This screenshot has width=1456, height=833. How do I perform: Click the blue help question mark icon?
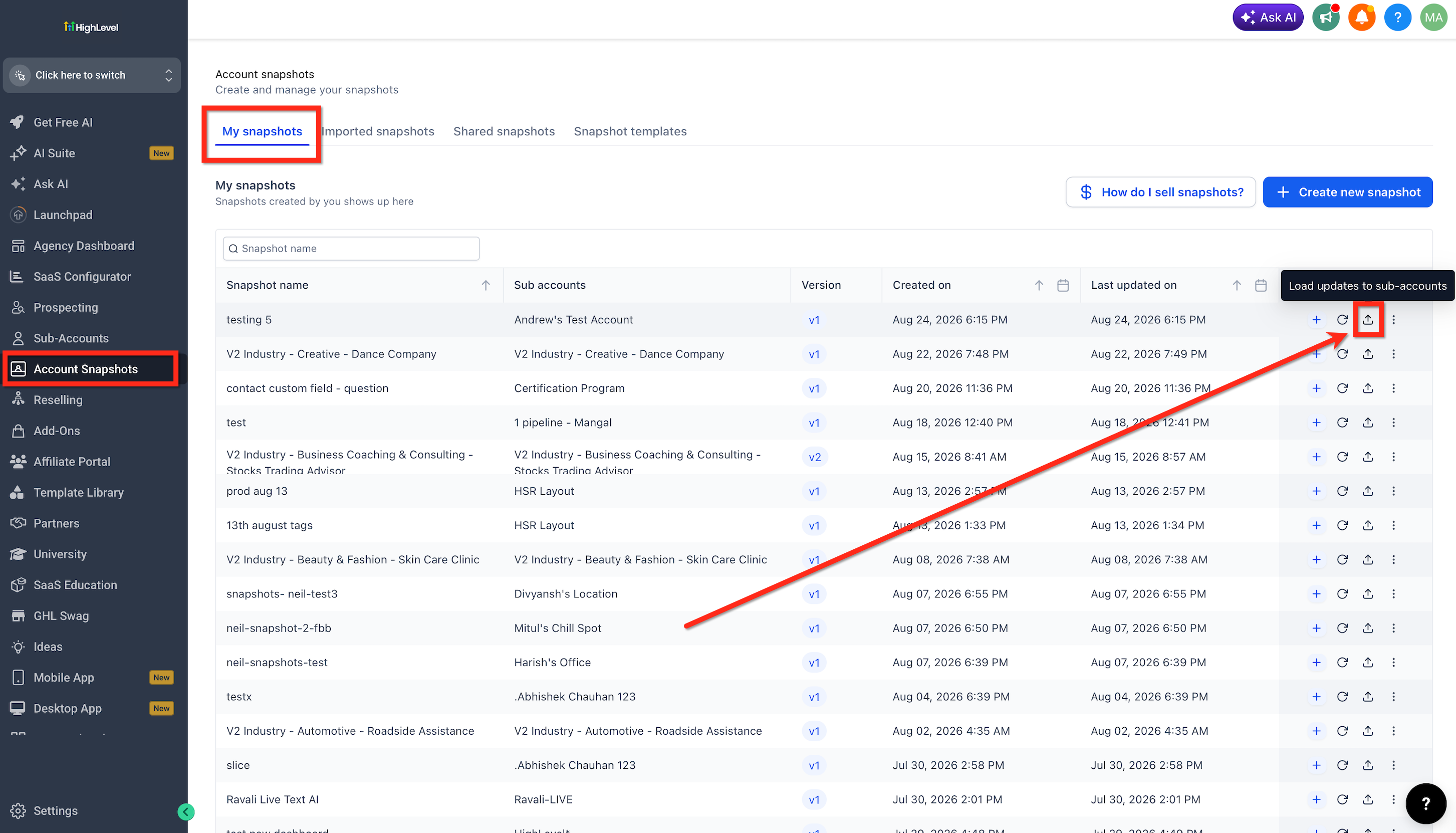(x=1398, y=17)
